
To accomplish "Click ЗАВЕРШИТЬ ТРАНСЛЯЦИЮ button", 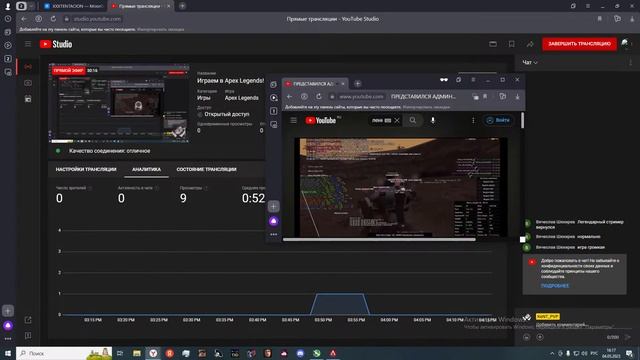I will 579,44.
